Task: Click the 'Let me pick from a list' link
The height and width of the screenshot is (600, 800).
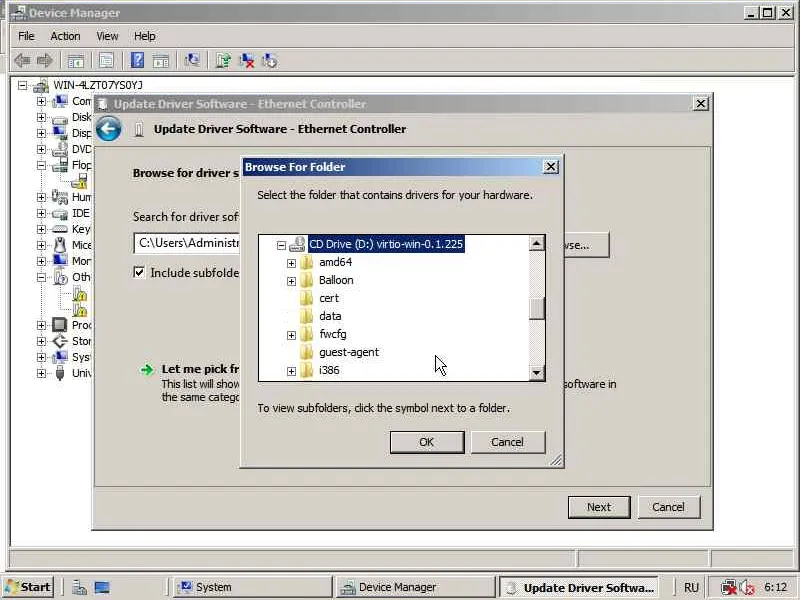Action: [x=201, y=369]
